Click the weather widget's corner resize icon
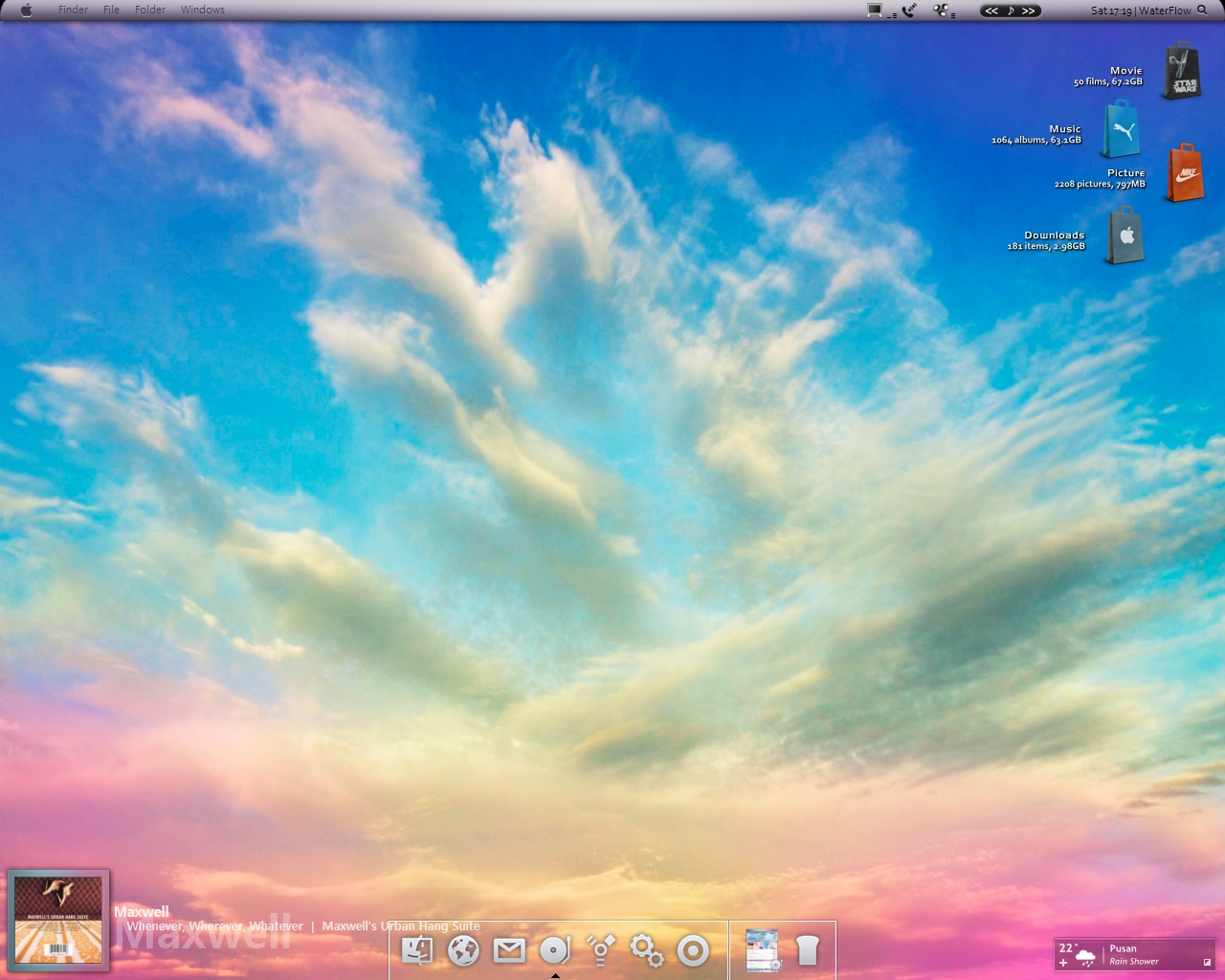This screenshot has width=1225, height=980. [x=1207, y=962]
